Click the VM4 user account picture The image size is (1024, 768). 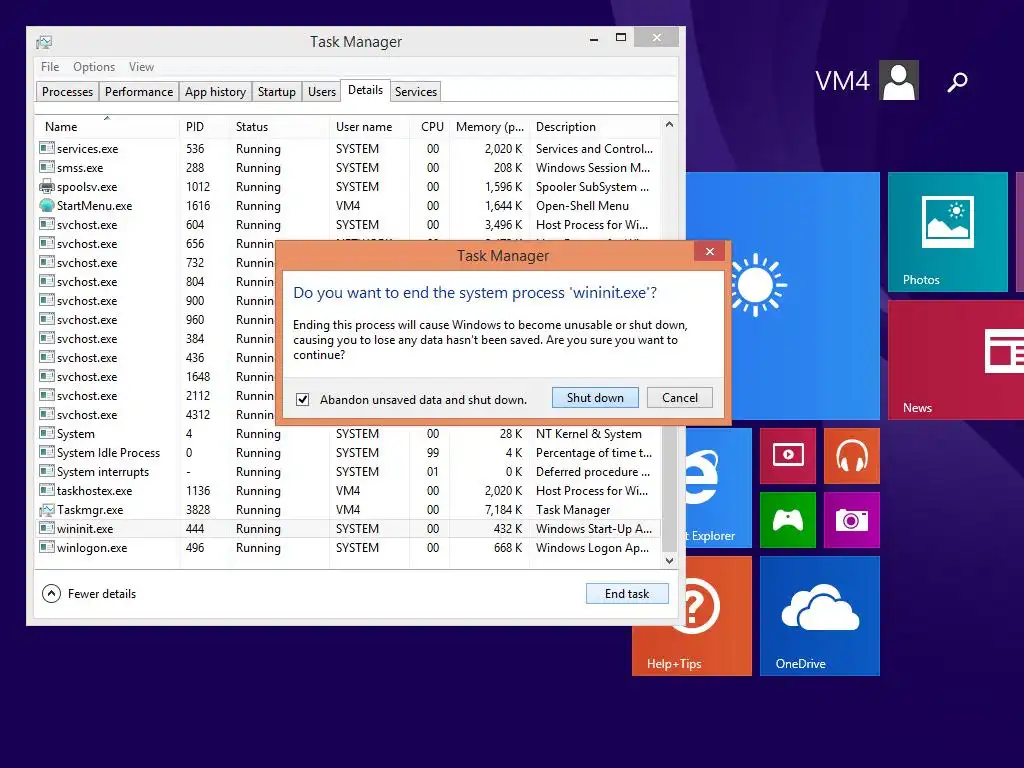pyautogui.click(x=899, y=80)
